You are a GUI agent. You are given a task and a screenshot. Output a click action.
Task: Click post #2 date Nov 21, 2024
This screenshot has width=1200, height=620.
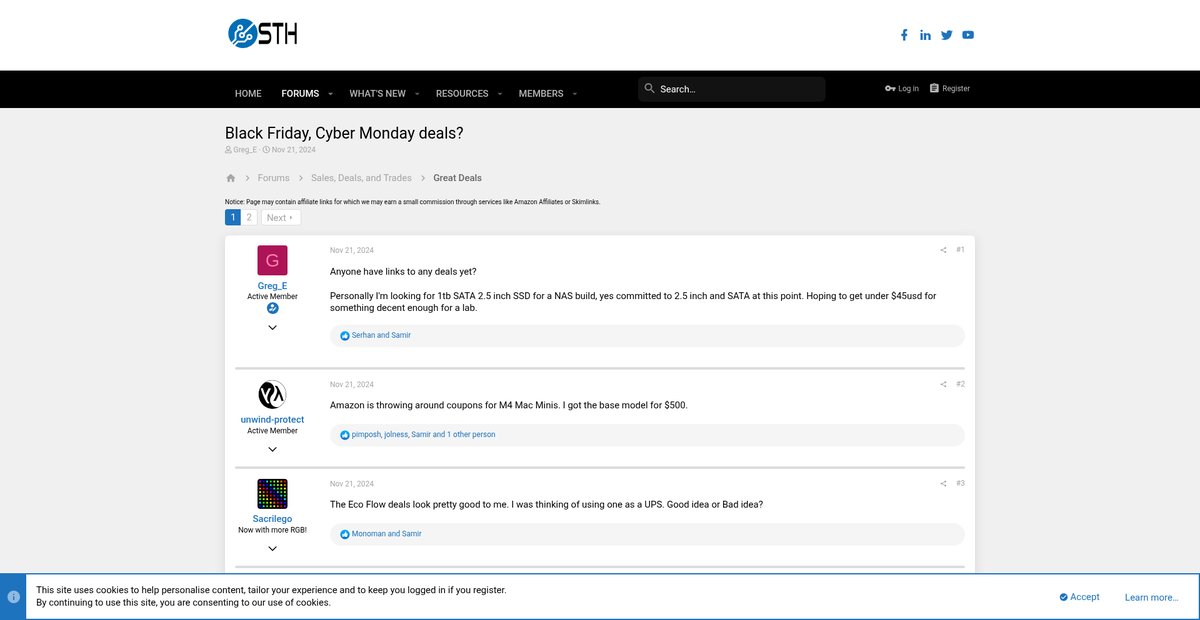pos(352,385)
